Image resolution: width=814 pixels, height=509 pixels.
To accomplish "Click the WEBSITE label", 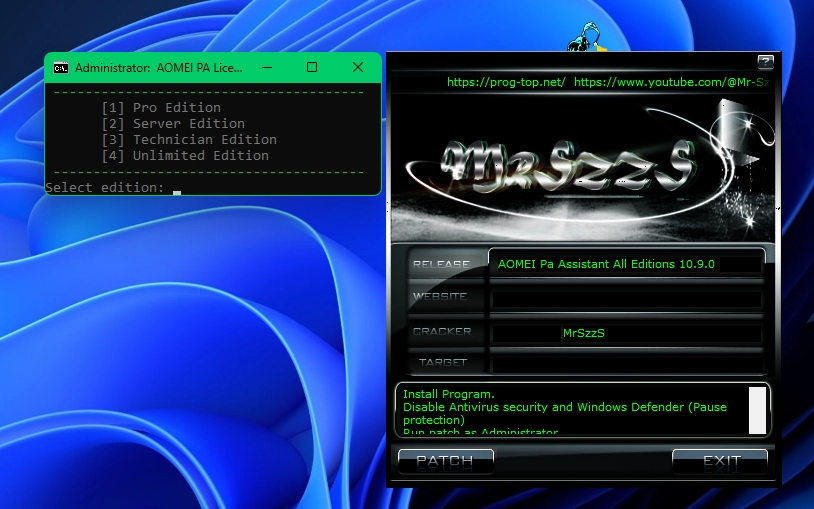I will coord(440,297).
